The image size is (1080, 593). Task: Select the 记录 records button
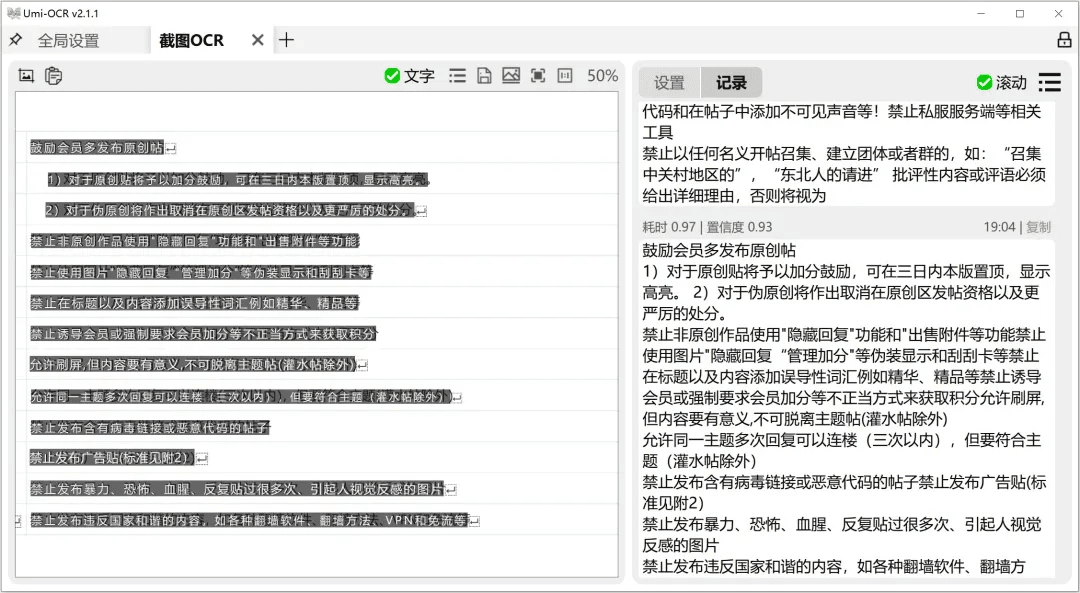[x=729, y=81]
